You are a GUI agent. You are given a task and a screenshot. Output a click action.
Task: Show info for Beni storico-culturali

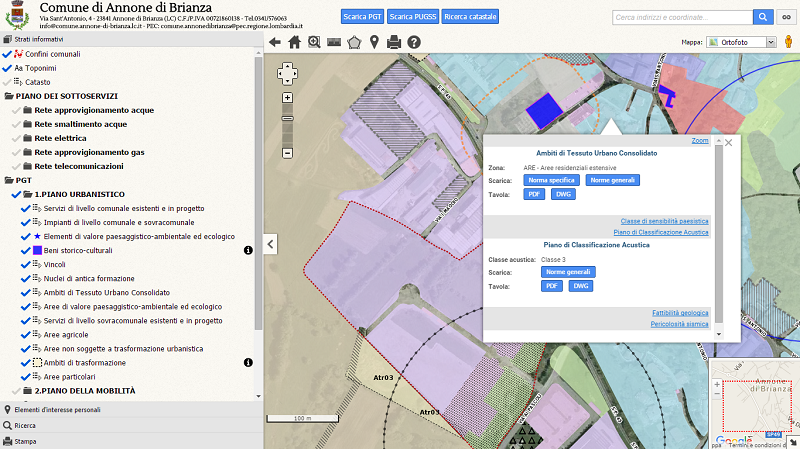pyautogui.click(x=248, y=251)
